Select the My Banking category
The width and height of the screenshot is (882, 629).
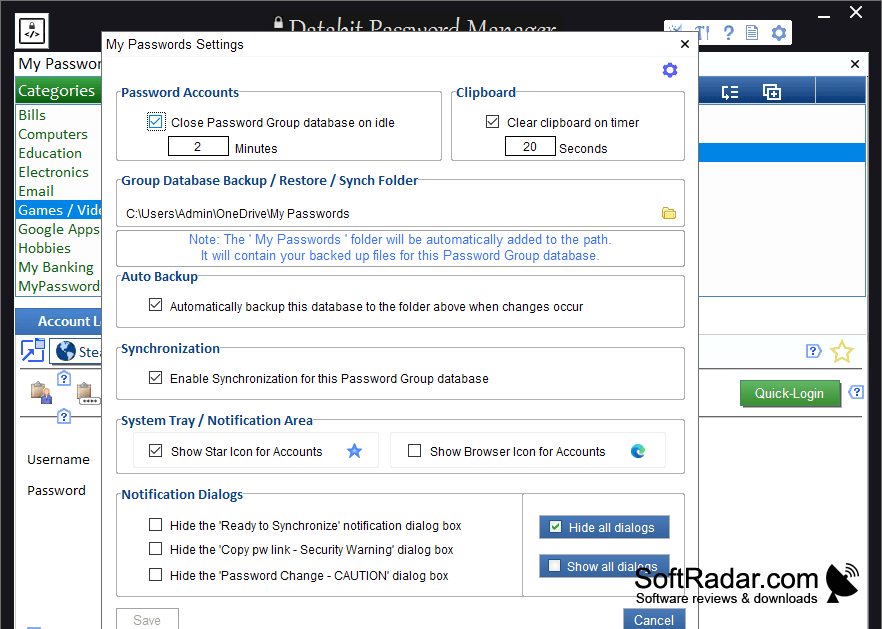(56, 267)
